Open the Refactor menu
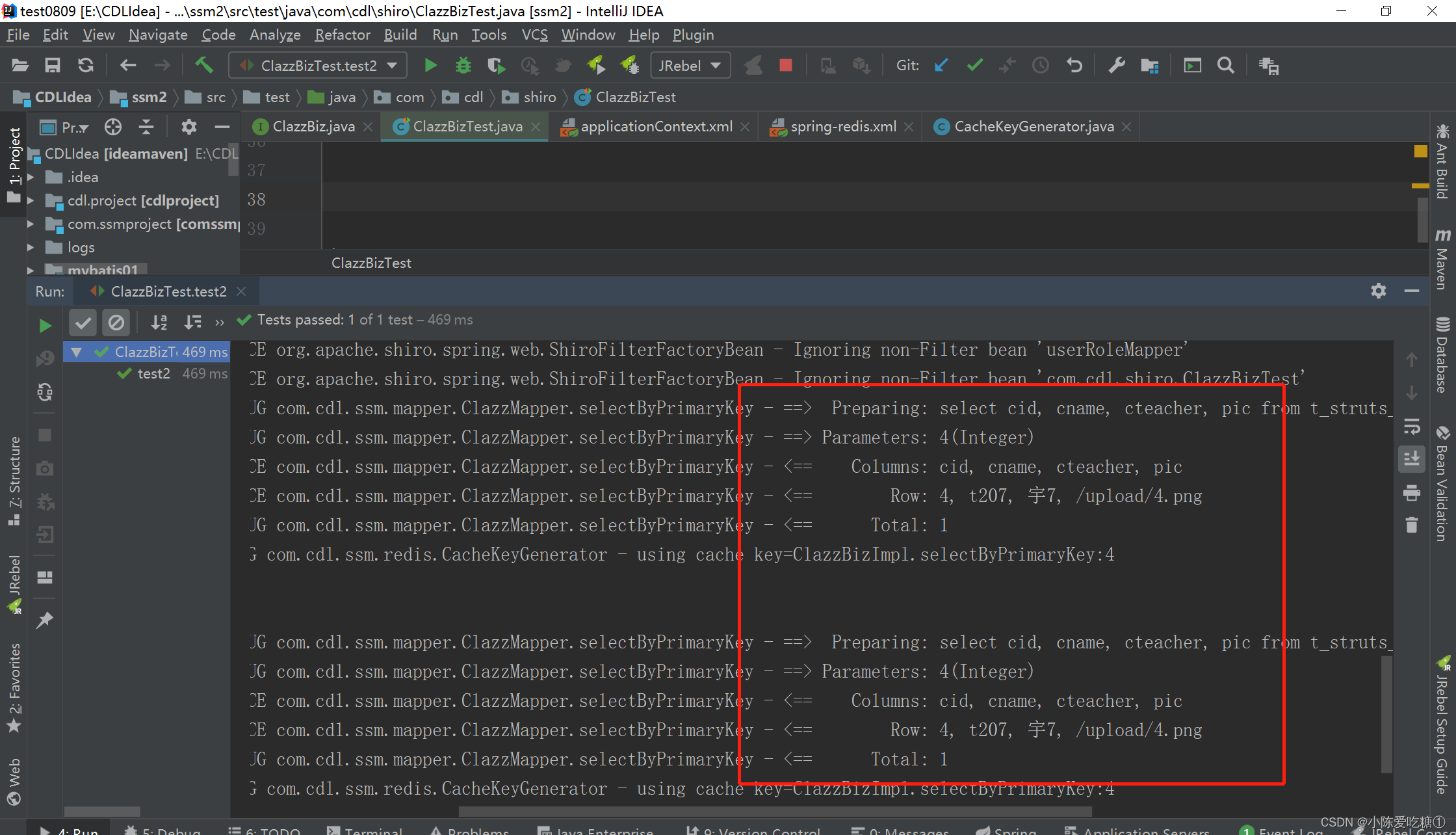Image resolution: width=1456 pixels, height=835 pixels. tap(342, 34)
